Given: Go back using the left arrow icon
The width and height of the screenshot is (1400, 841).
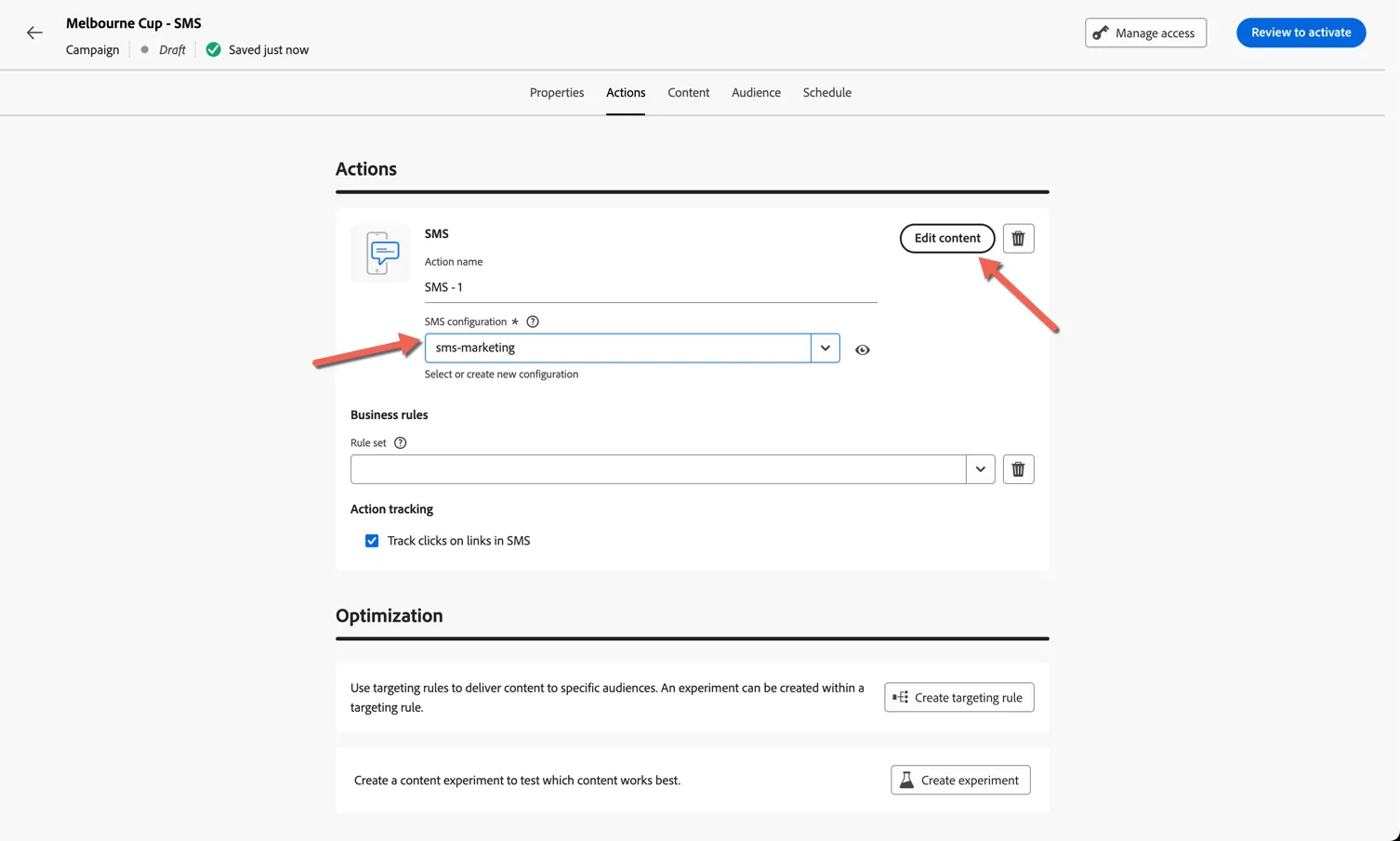Looking at the screenshot, I should click(x=34, y=33).
